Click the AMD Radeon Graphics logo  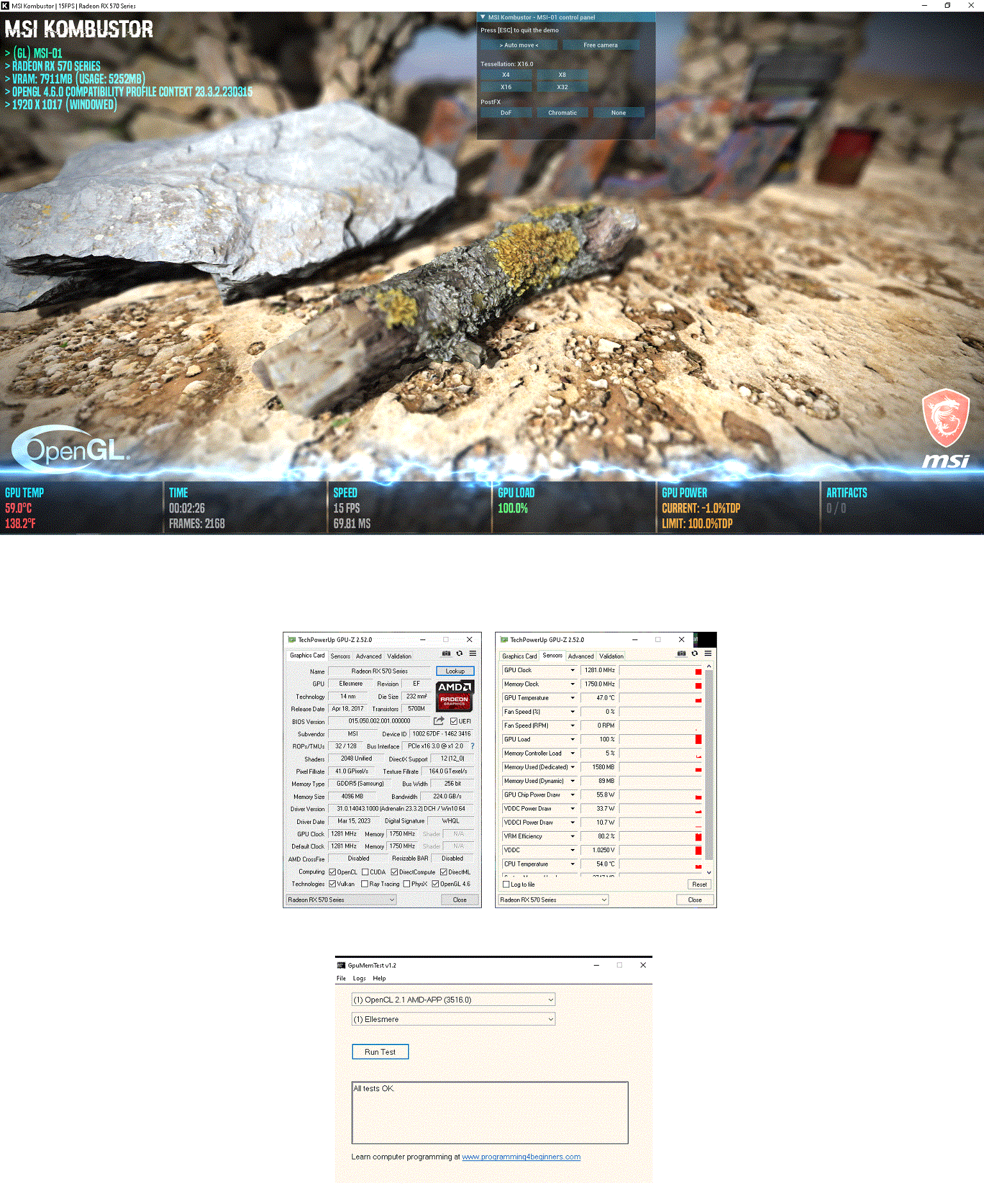click(x=454, y=697)
